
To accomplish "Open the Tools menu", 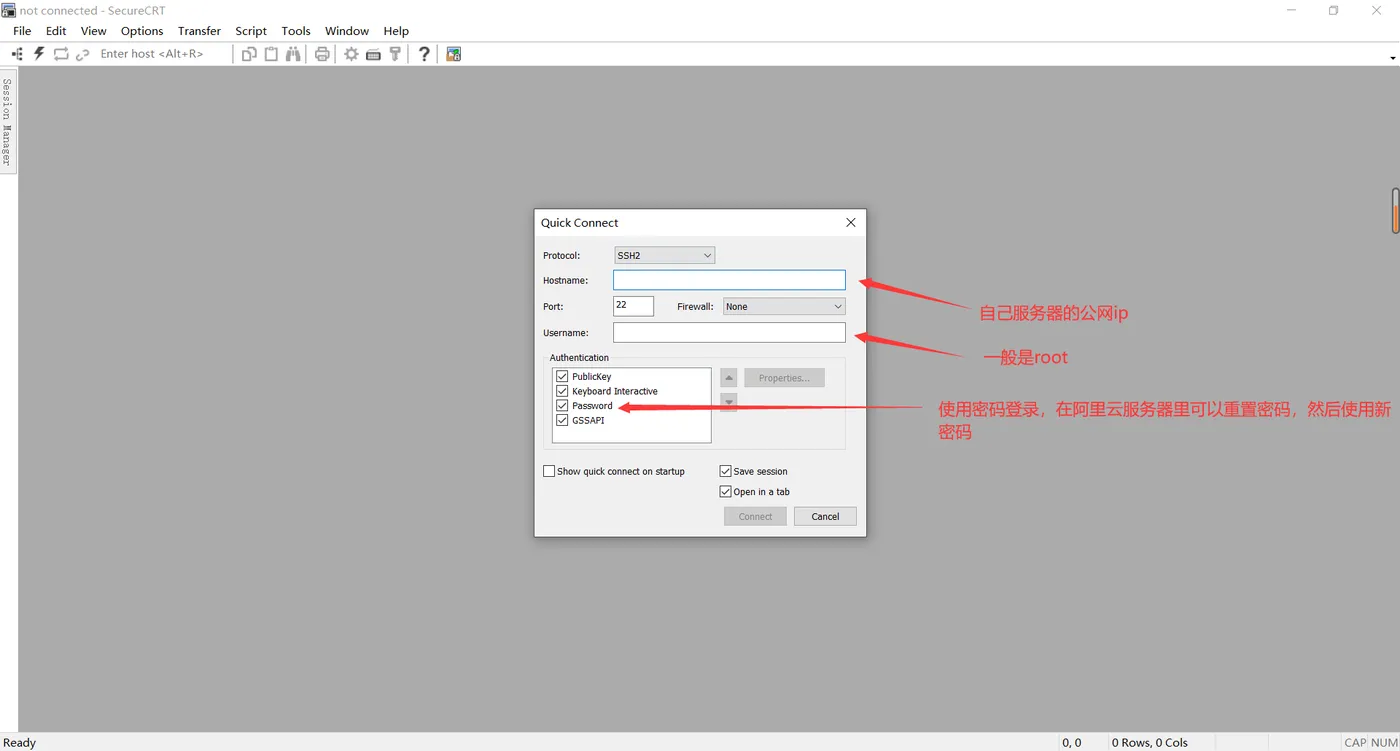I will (296, 31).
